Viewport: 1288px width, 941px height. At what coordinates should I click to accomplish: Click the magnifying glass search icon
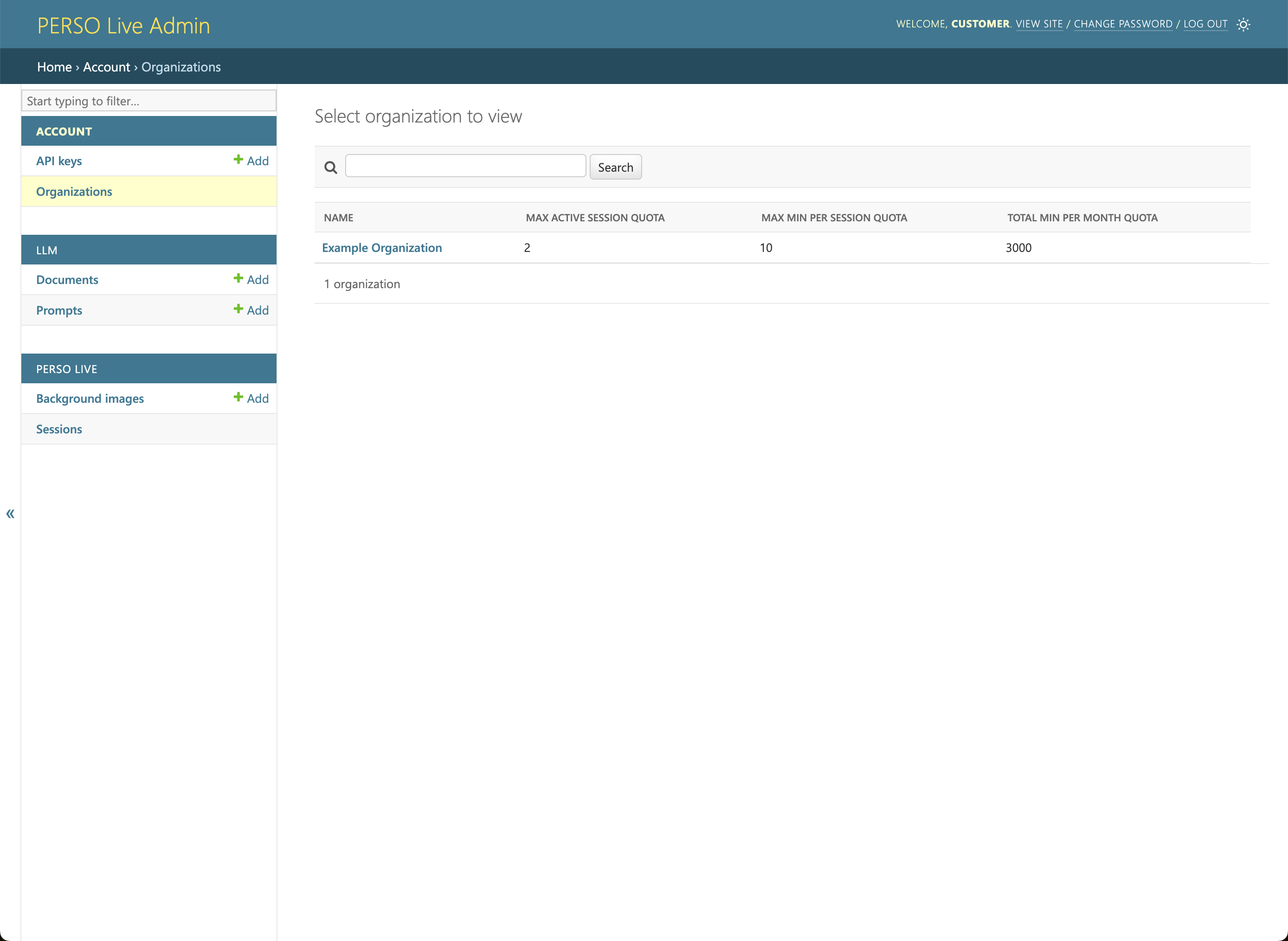tap(330, 168)
